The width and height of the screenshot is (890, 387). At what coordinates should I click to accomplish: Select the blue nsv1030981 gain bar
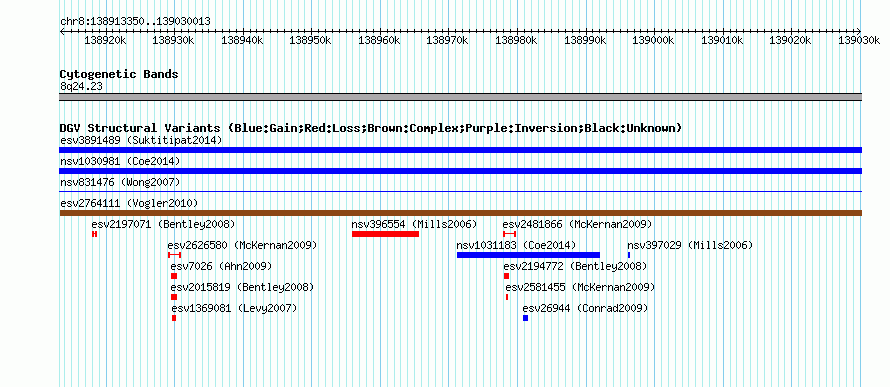[x=460, y=171]
